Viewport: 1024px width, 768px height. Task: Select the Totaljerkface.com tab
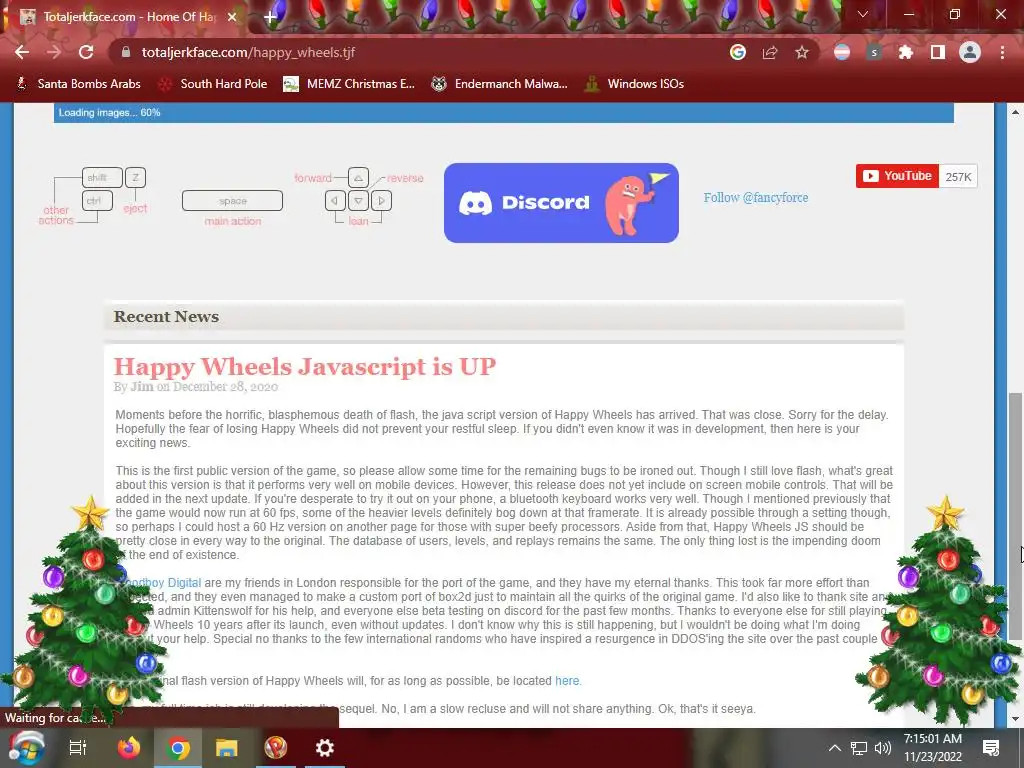click(127, 17)
